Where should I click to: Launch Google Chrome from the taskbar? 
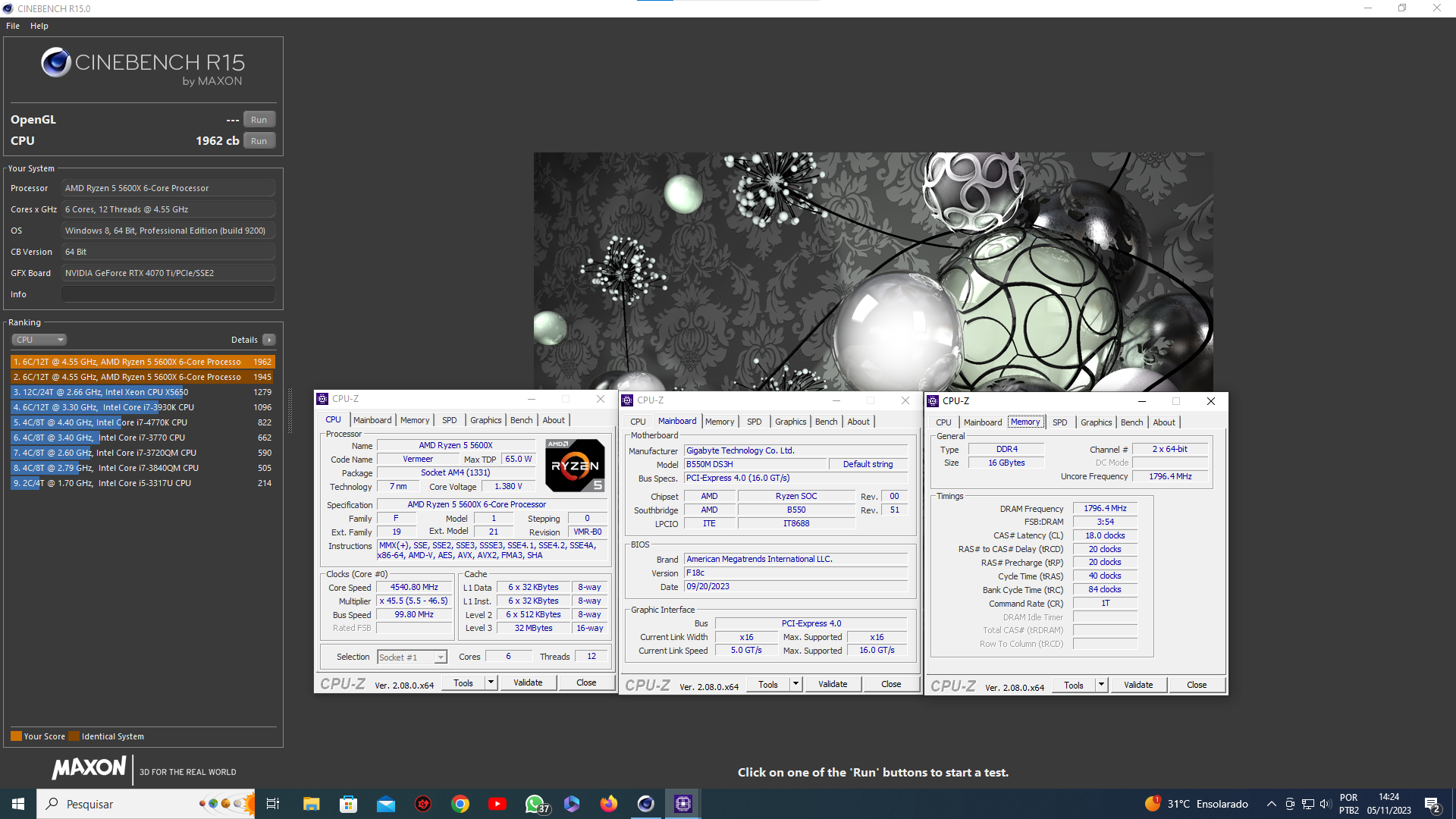[x=460, y=804]
